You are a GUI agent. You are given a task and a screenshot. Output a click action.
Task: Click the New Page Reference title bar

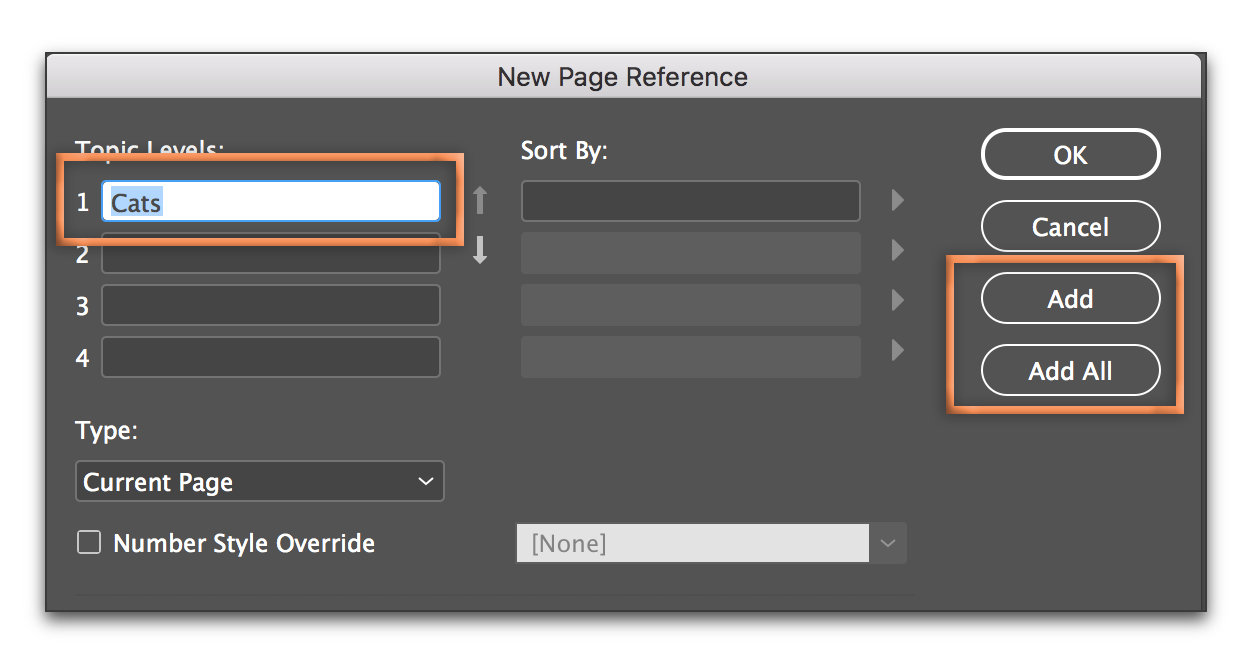pyautogui.click(x=623, y=76)
